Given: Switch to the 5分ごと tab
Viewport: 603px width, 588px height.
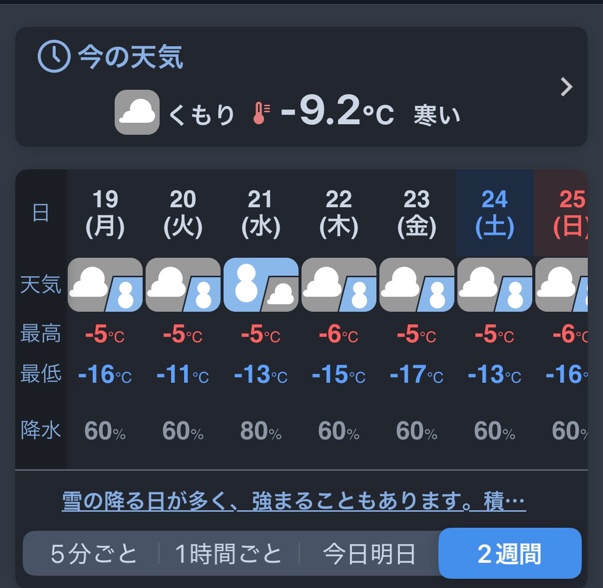Looking at the screenshot, I should [x=94, y=553].
